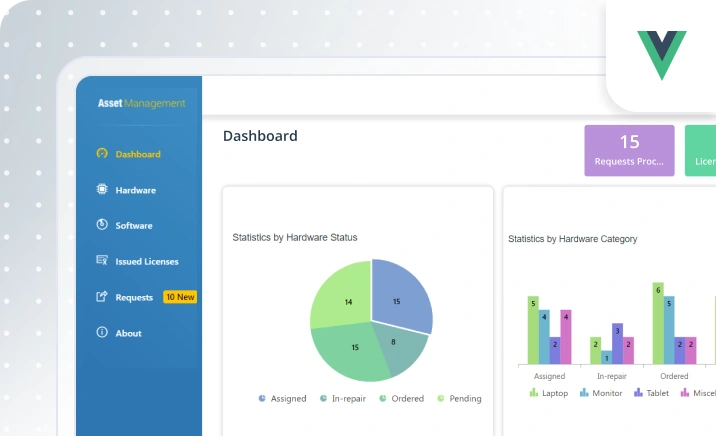This screenshot has width=716, height=436.
Task: Click the 10 New requests badge
Action: tap(180, 297)
